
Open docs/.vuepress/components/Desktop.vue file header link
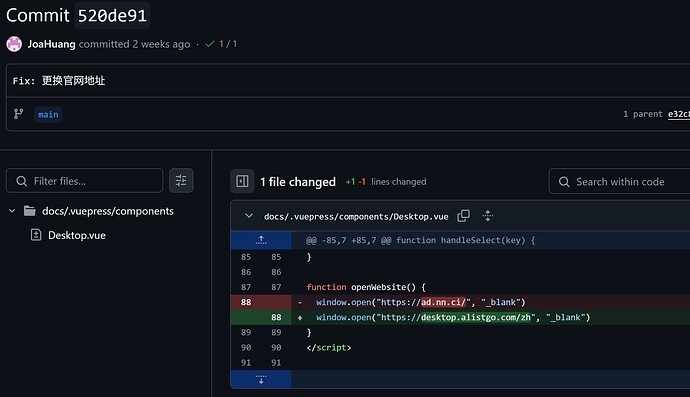point(356,217)
